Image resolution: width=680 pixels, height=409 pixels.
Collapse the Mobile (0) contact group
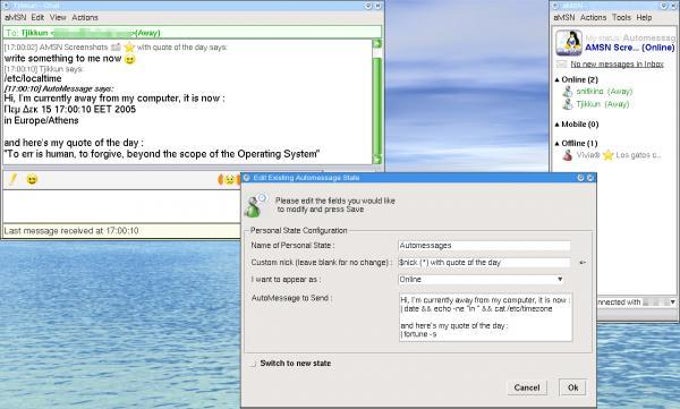pyautogui.click(x=557, y=124)
